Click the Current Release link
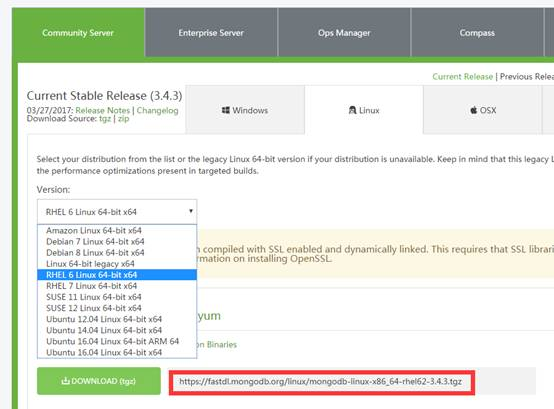554x409 pixels. (x=462, y=77)
